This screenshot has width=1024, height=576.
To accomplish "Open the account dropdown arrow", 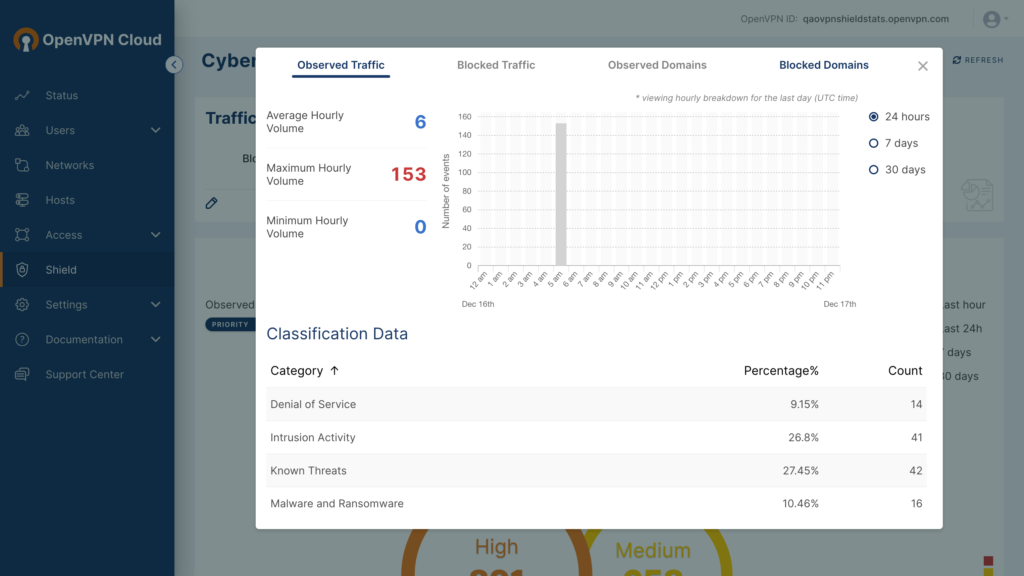I will (x=1006, y=19).
